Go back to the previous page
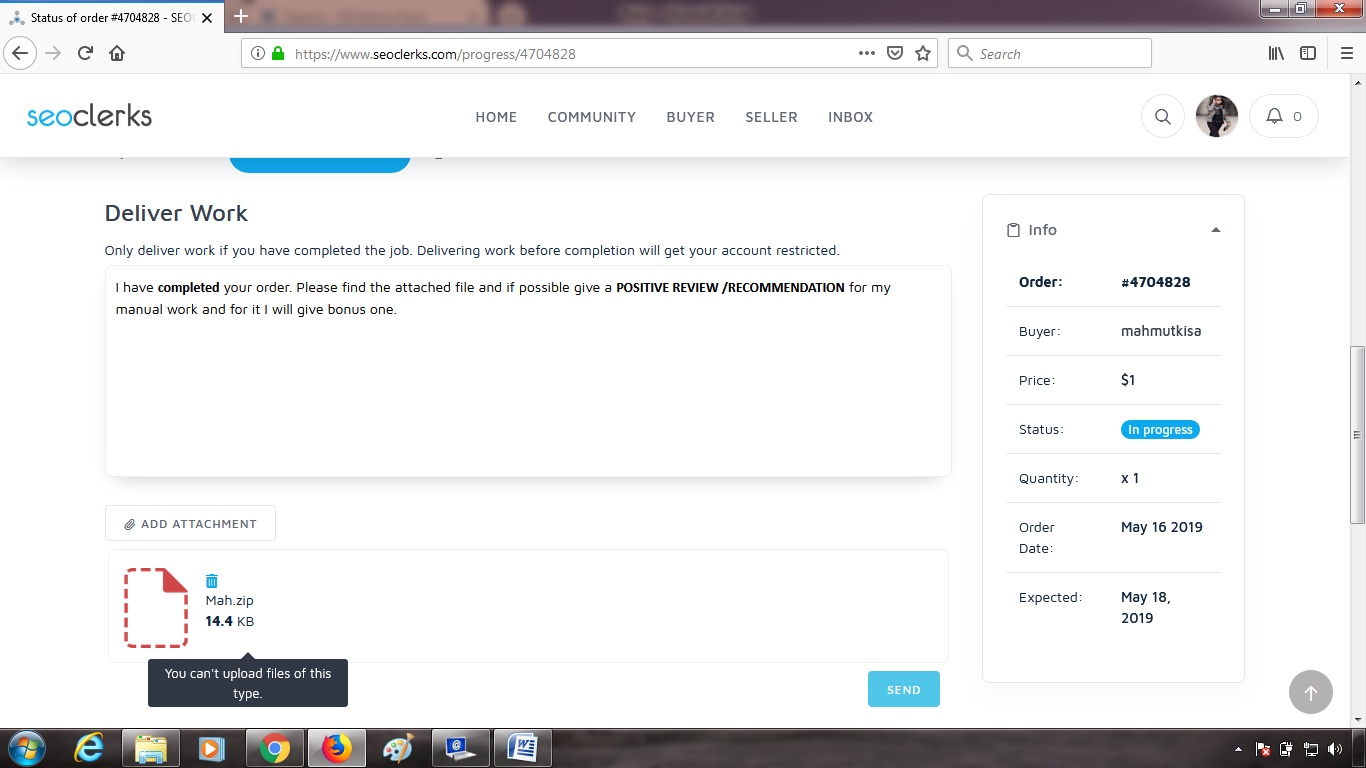 tap(20, 53)
